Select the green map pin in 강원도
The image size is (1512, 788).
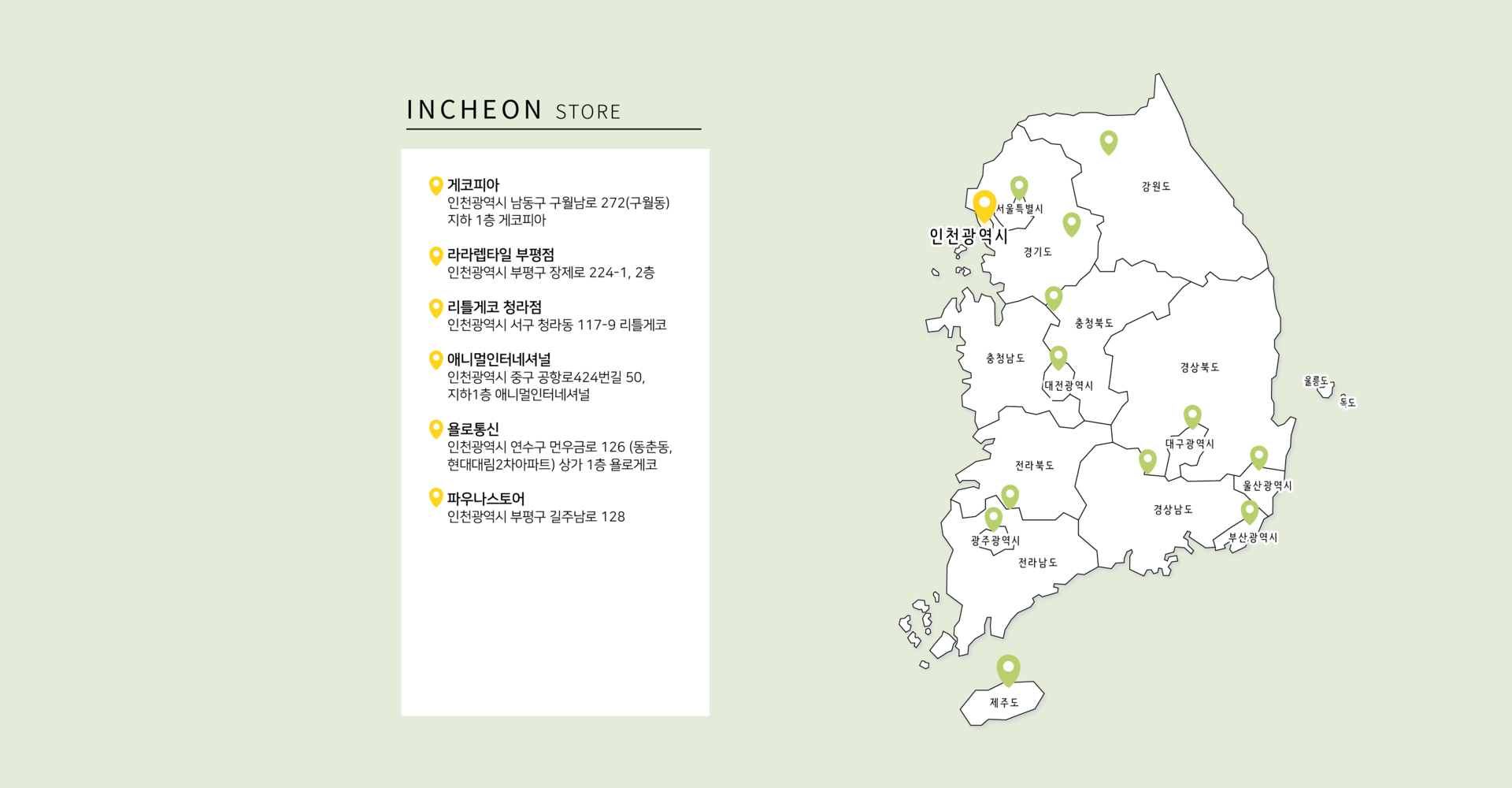(1109, 143)
